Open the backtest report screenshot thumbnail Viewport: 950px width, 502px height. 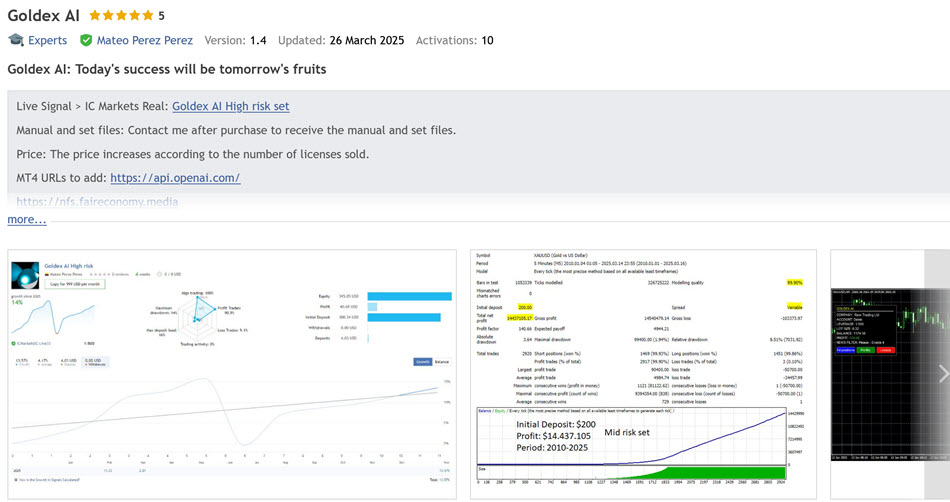click(x=643, y=374)
